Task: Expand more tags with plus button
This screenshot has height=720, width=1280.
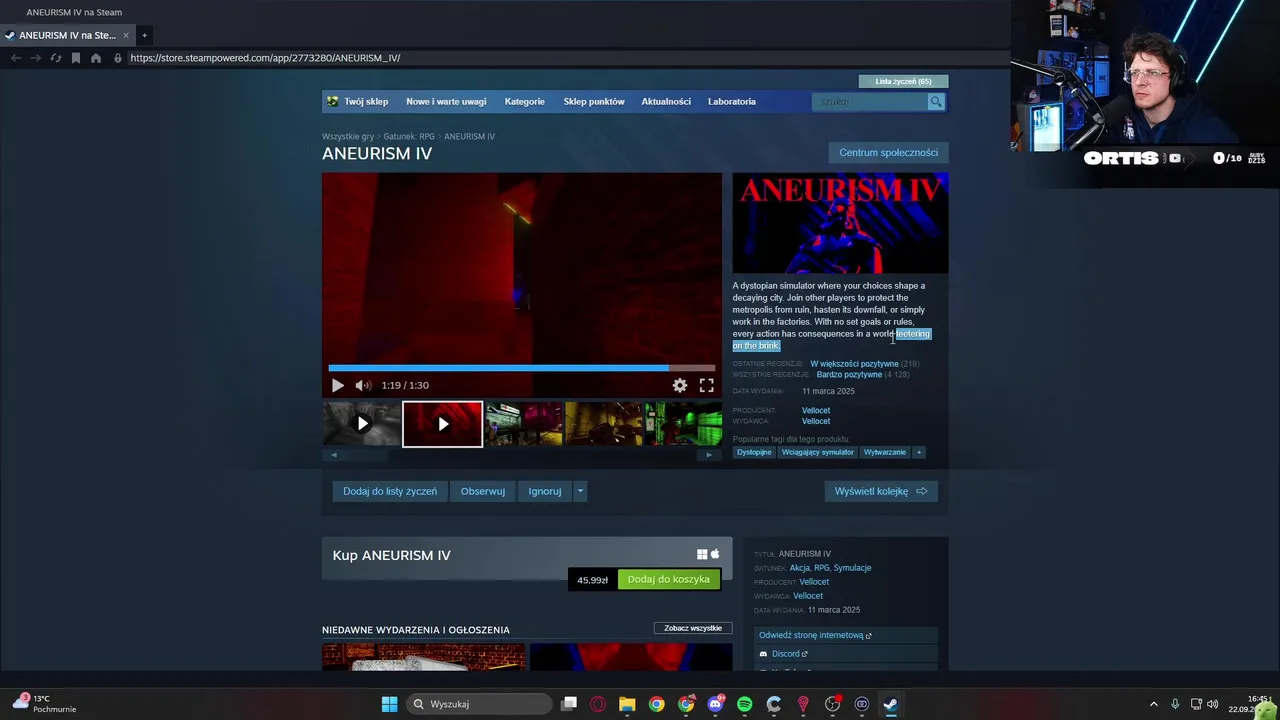Action: tap(919, 452)
